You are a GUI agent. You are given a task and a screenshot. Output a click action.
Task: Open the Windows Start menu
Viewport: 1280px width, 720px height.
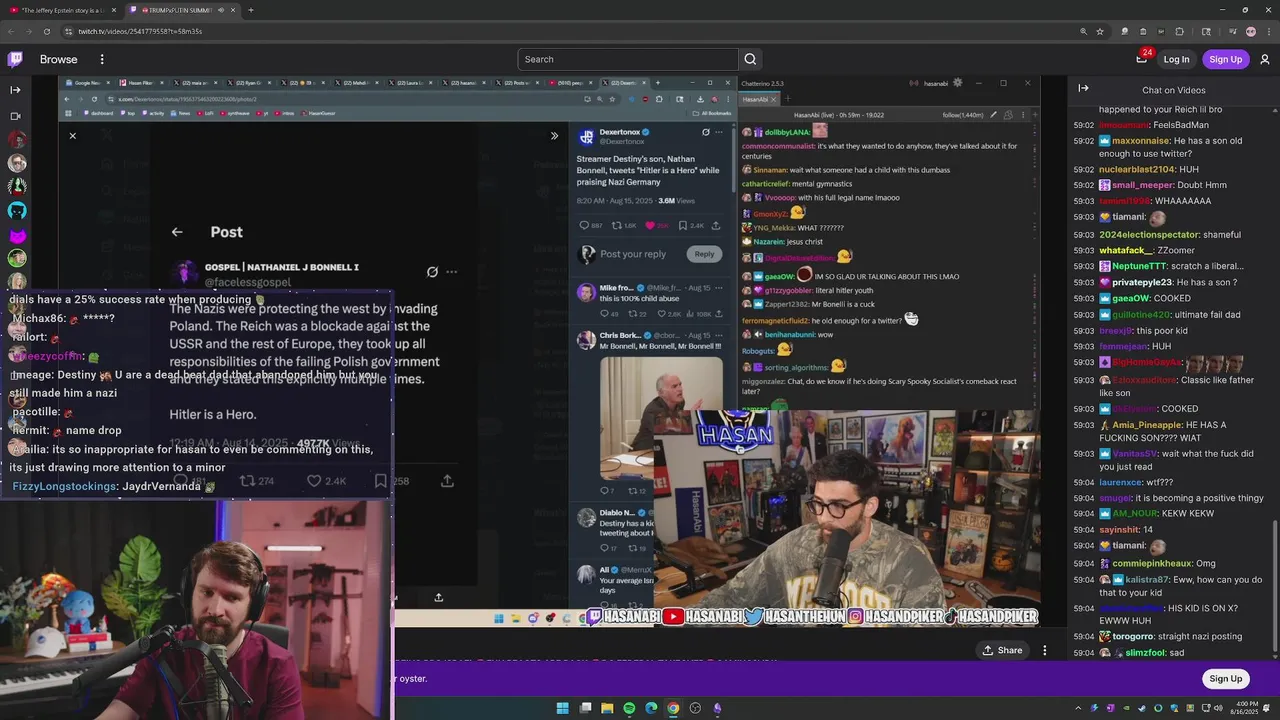(x=562, y=708)
